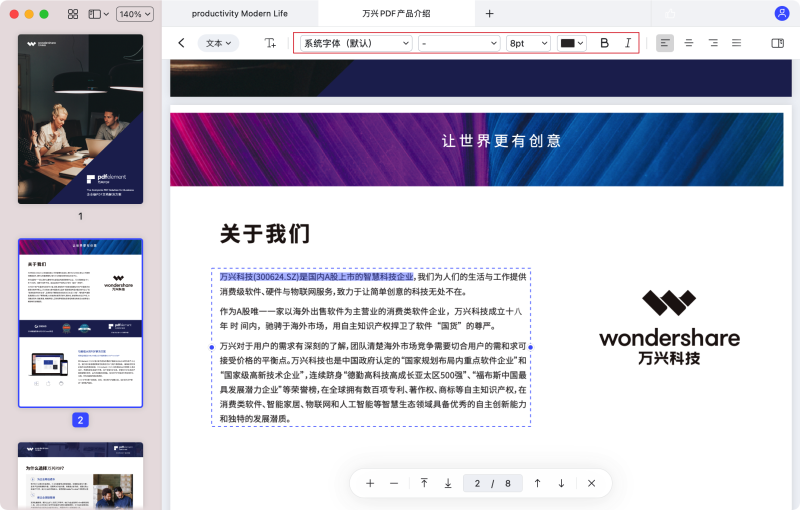Click the current page number field
This screenshot has width=800, height=510.
(x=477, y=483)
